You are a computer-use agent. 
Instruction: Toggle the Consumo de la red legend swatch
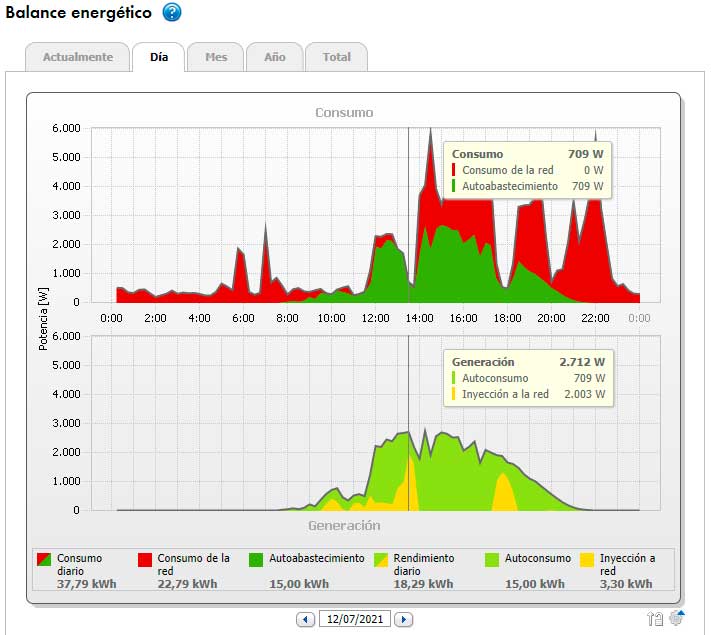(x=145, y=559)
